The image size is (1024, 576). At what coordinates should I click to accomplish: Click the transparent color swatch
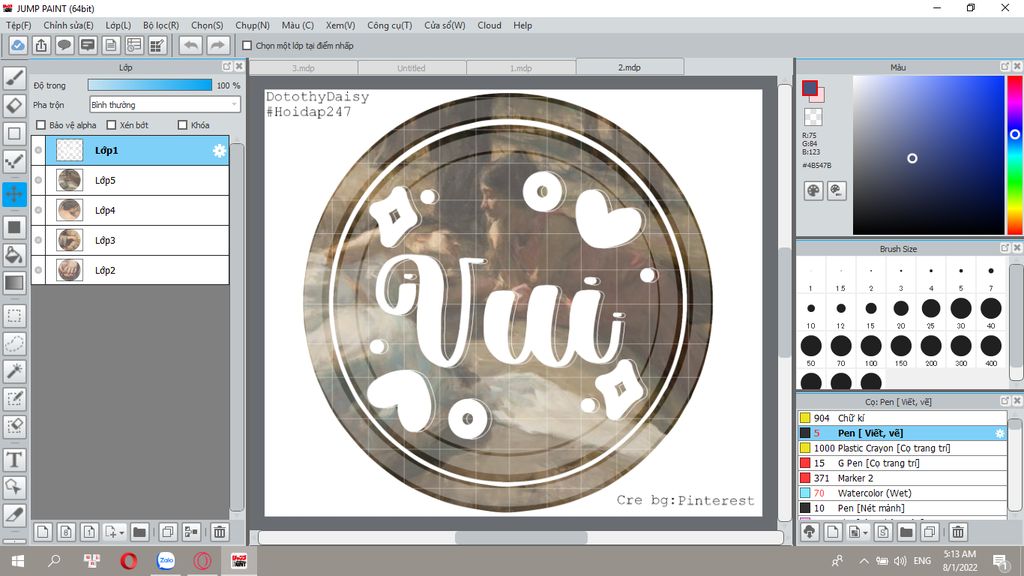point(813,117)
